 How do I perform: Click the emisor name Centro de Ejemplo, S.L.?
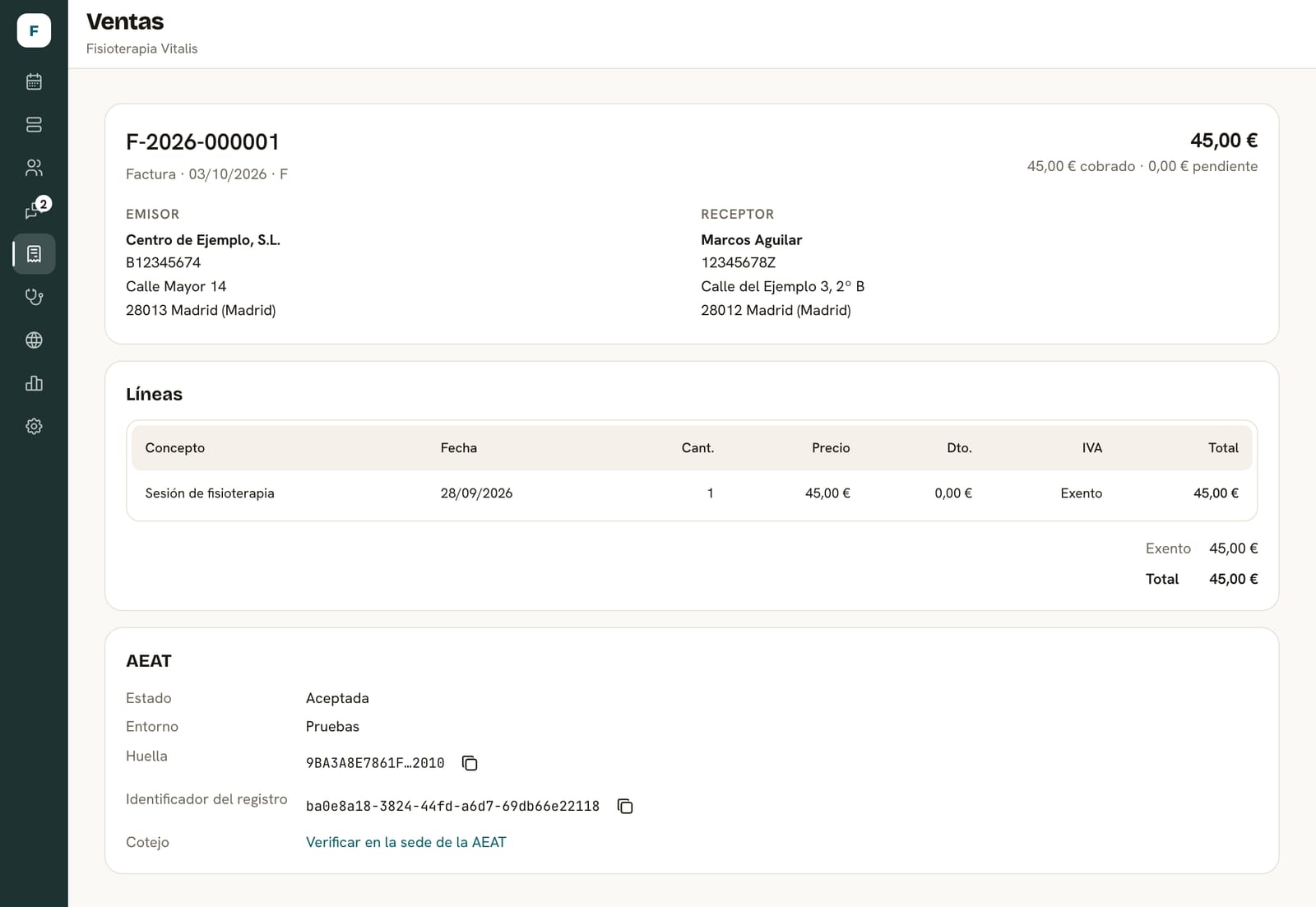coord(203,240)
